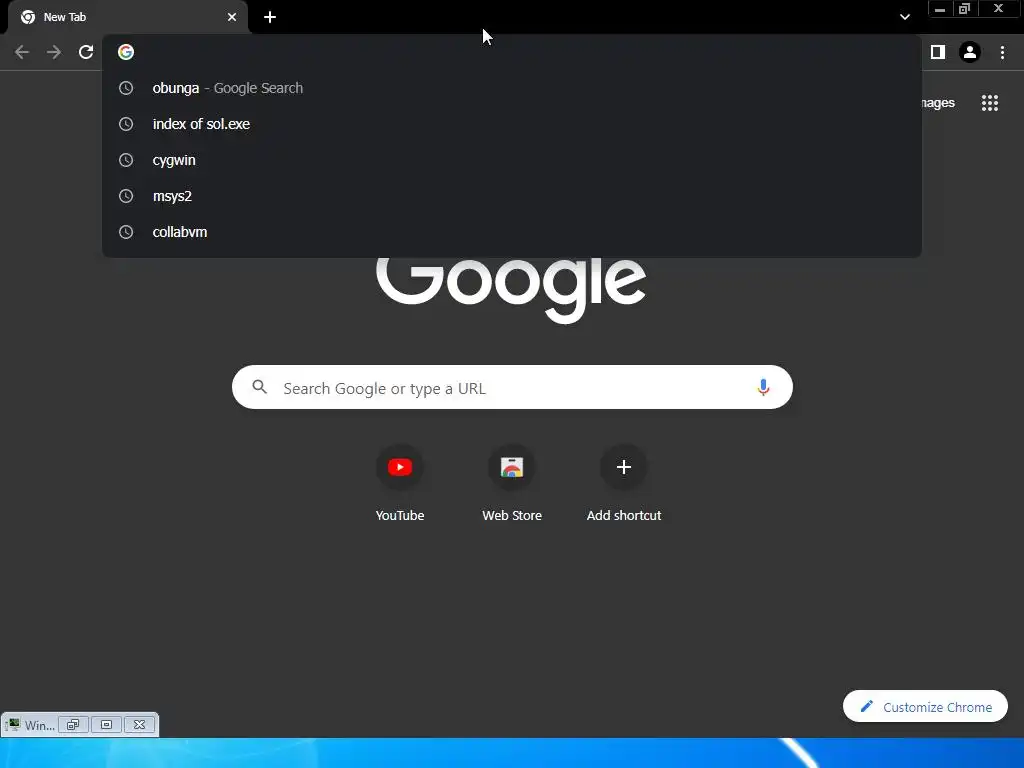Click the Add shortcut plus icon
This screenshot has height=768, width=1024.
[x=624, y=467]
